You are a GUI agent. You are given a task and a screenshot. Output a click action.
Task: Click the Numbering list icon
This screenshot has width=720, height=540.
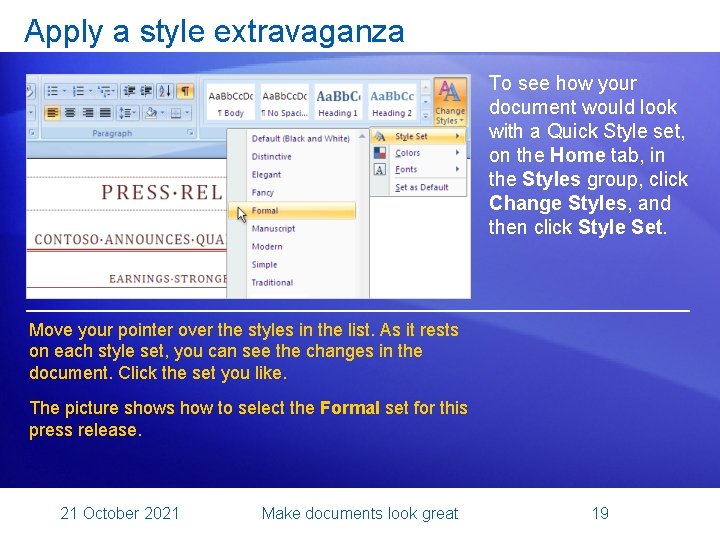[79, 91]
